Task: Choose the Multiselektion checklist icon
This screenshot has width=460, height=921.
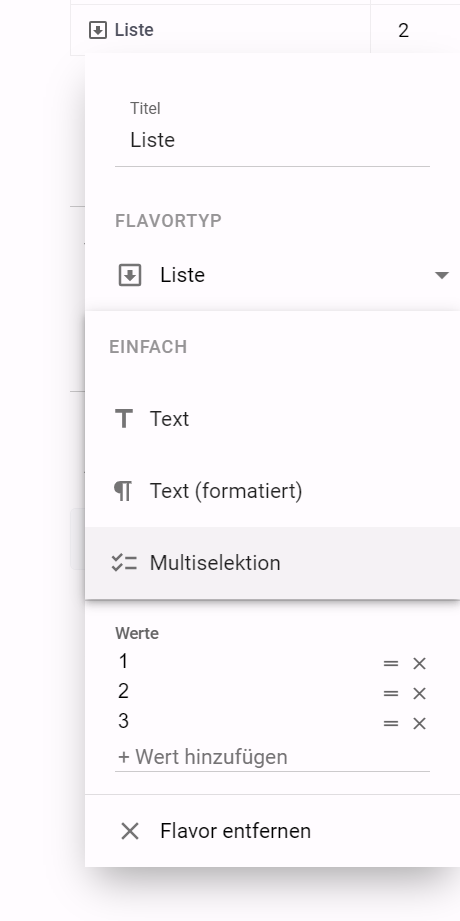Action: (124, 563)
